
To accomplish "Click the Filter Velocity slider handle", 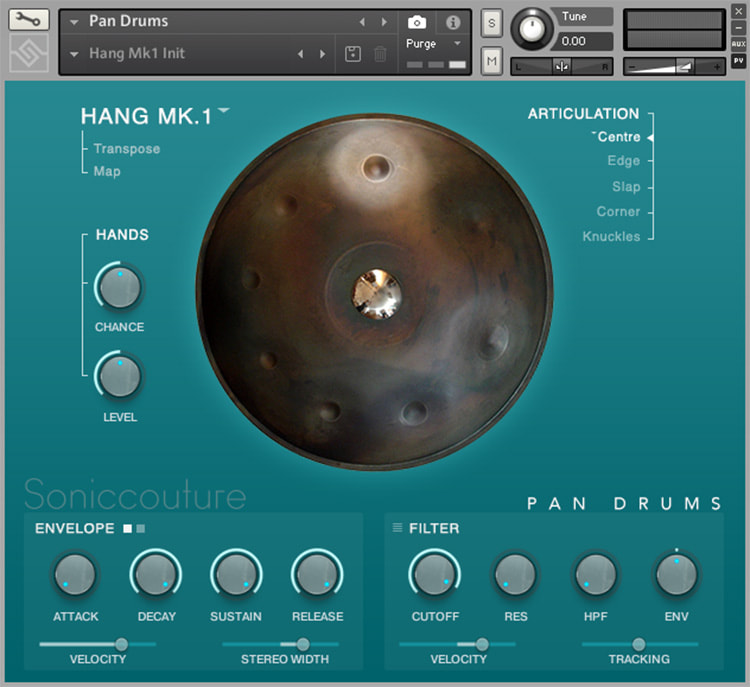I will click(482, 644).
